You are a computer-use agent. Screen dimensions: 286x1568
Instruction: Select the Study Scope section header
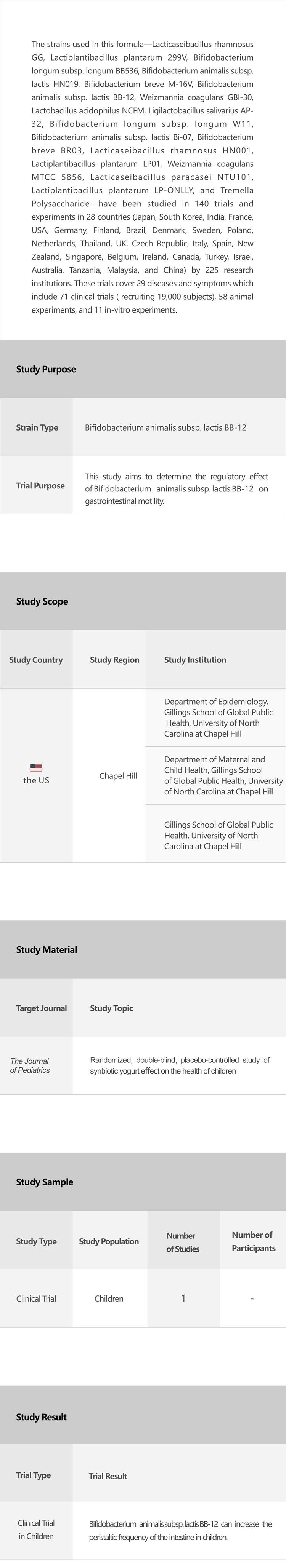tap(42, 601)
